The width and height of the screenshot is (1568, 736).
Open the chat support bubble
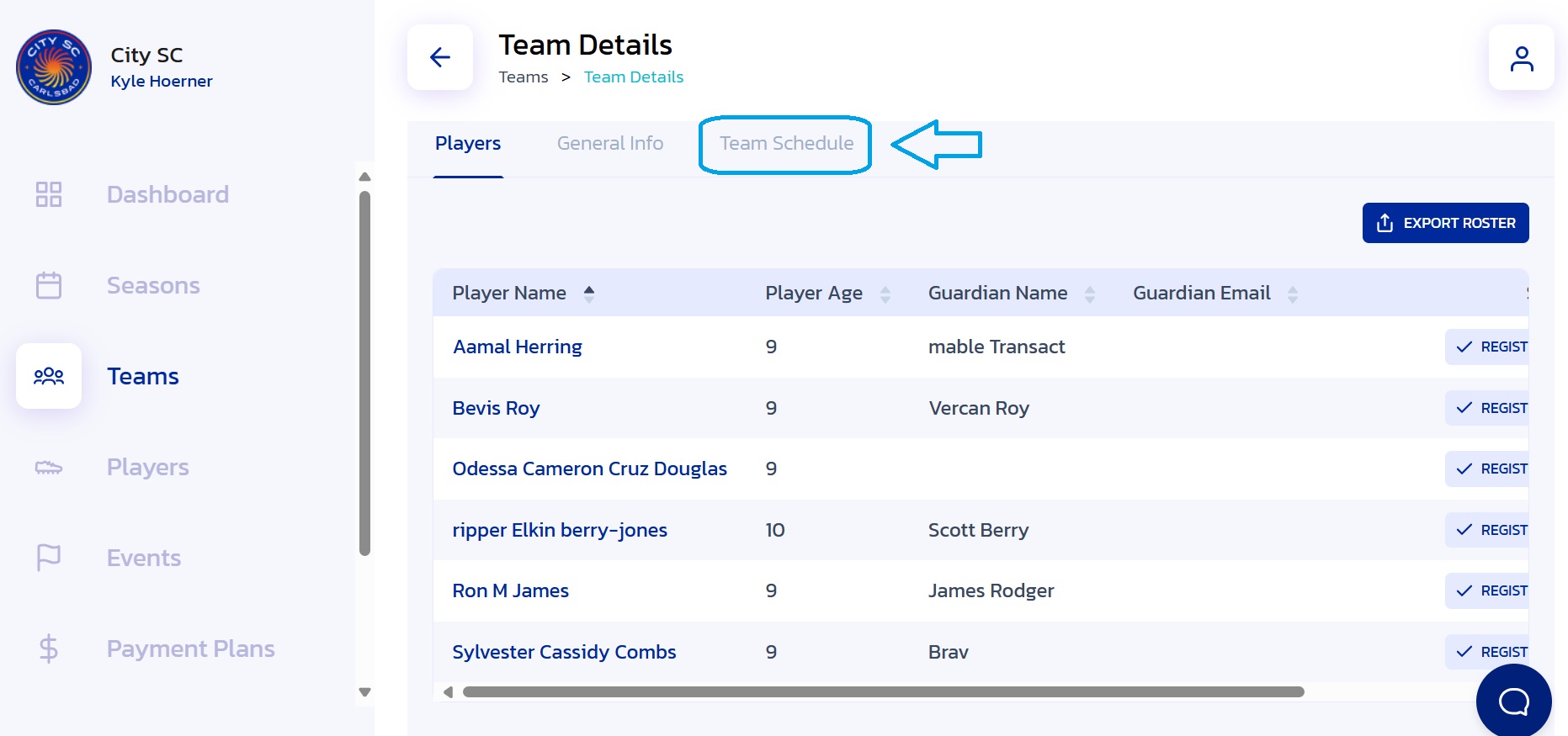pos(1513,701)
